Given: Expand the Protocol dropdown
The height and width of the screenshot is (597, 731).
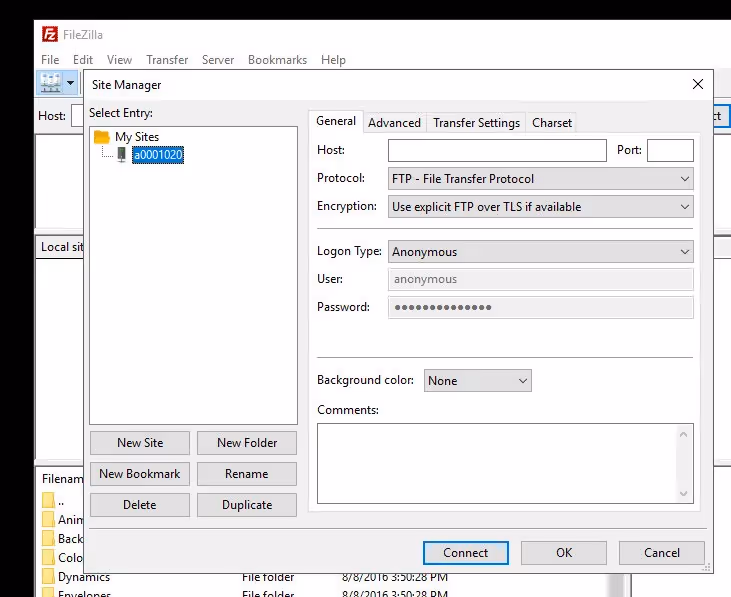Looking at the screenshot, I should [x=540, y=178].
